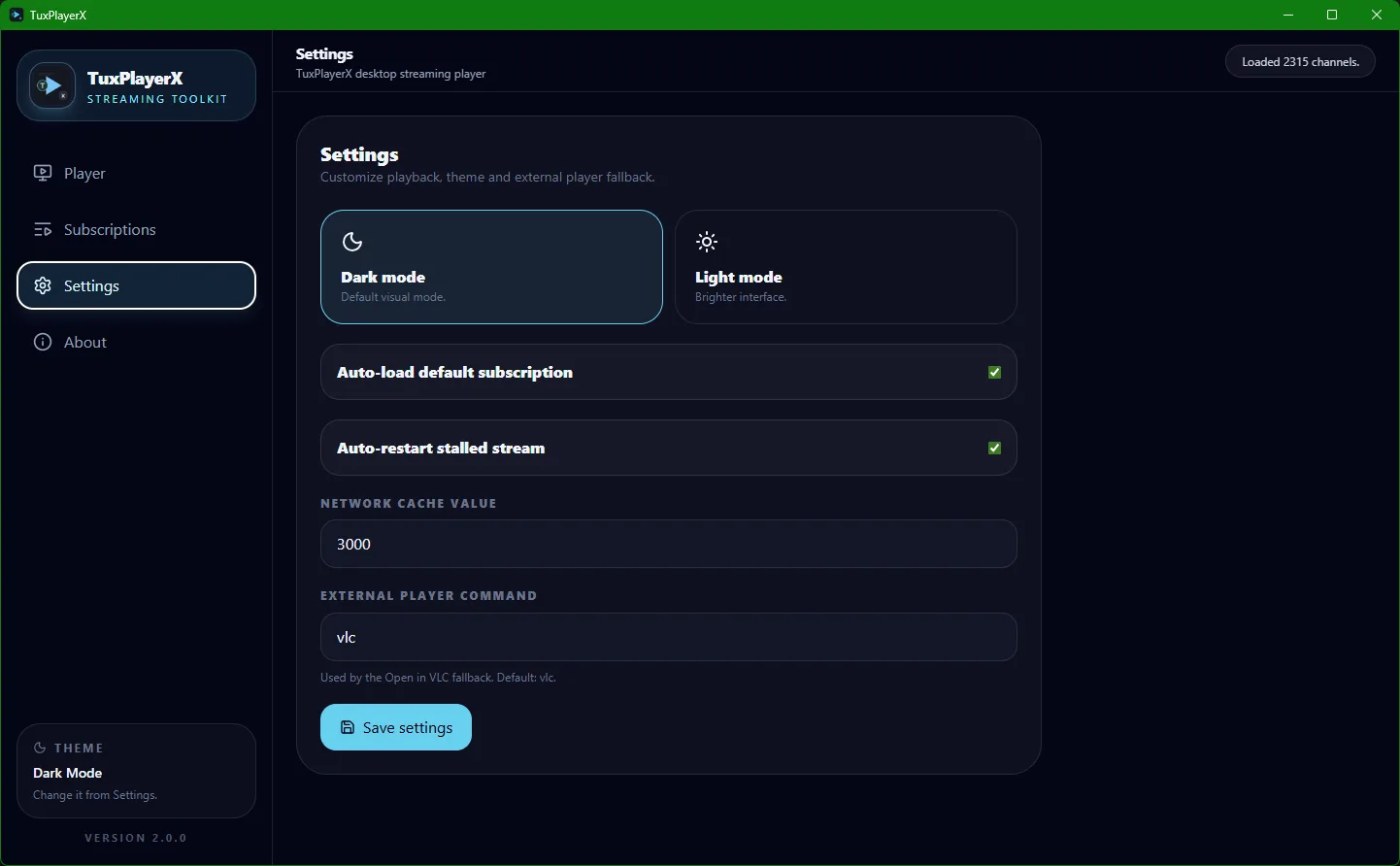
Task: Click the About info circle icon
Action: point(43,342)
